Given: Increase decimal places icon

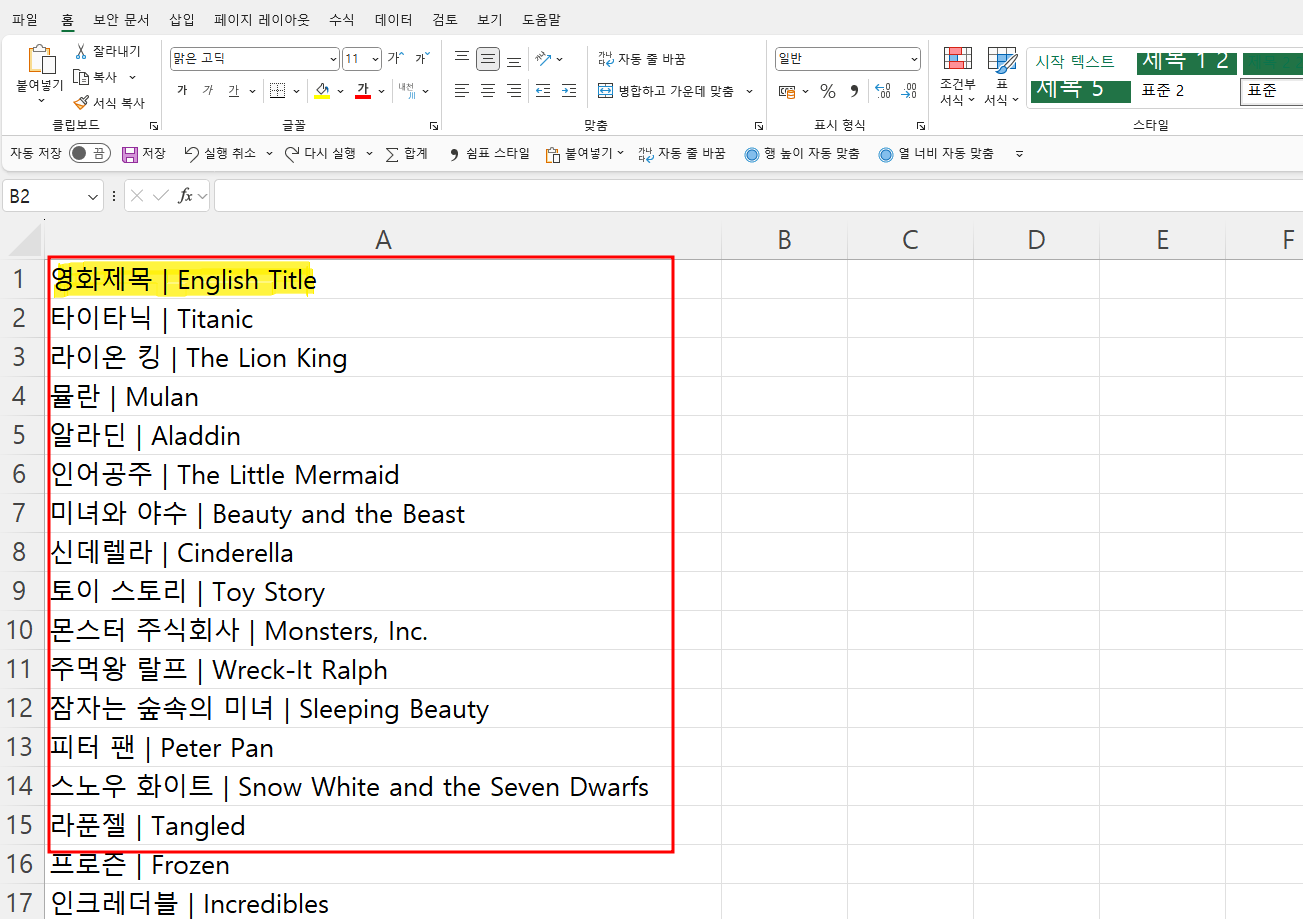Looking at the screenshot, I should tap(883, 91).
